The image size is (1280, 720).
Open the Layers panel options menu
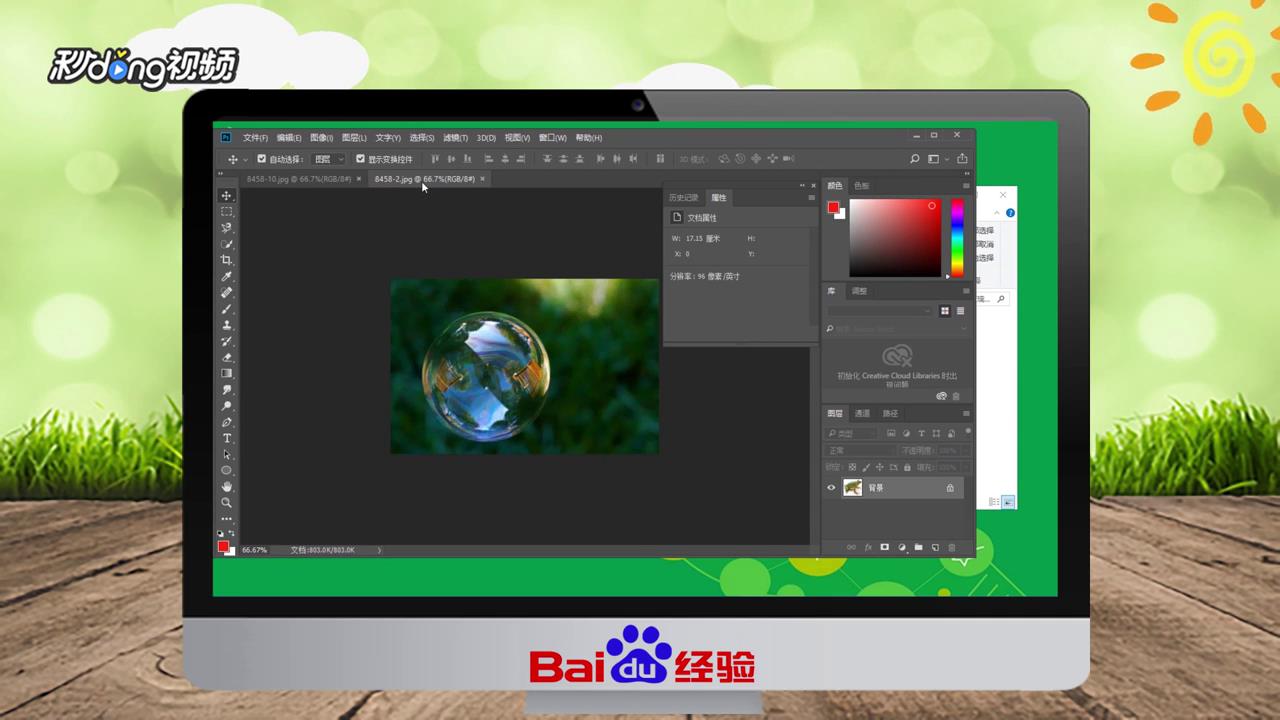click(x=966, y=413)
